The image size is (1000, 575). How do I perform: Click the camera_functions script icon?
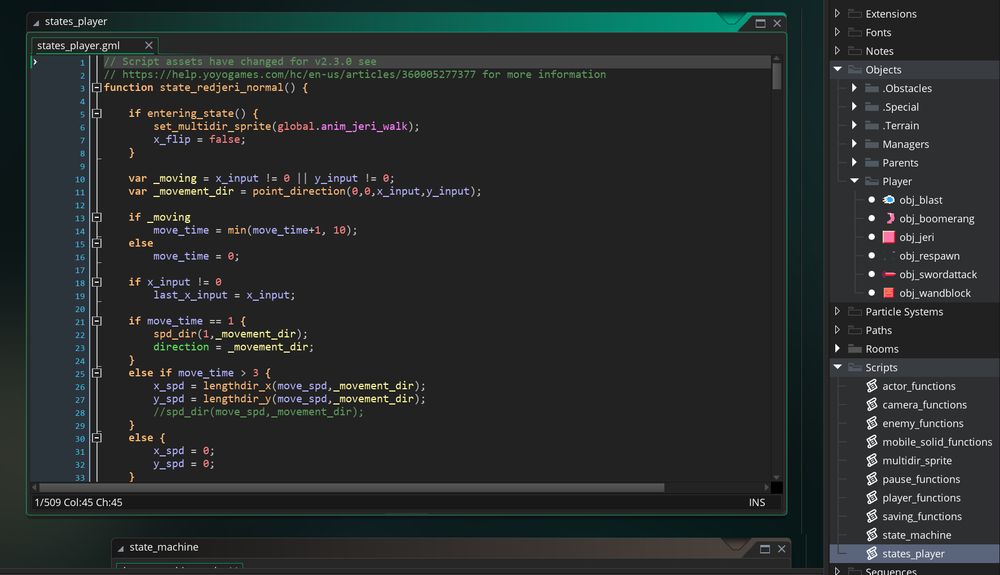[x=872, y=404]
